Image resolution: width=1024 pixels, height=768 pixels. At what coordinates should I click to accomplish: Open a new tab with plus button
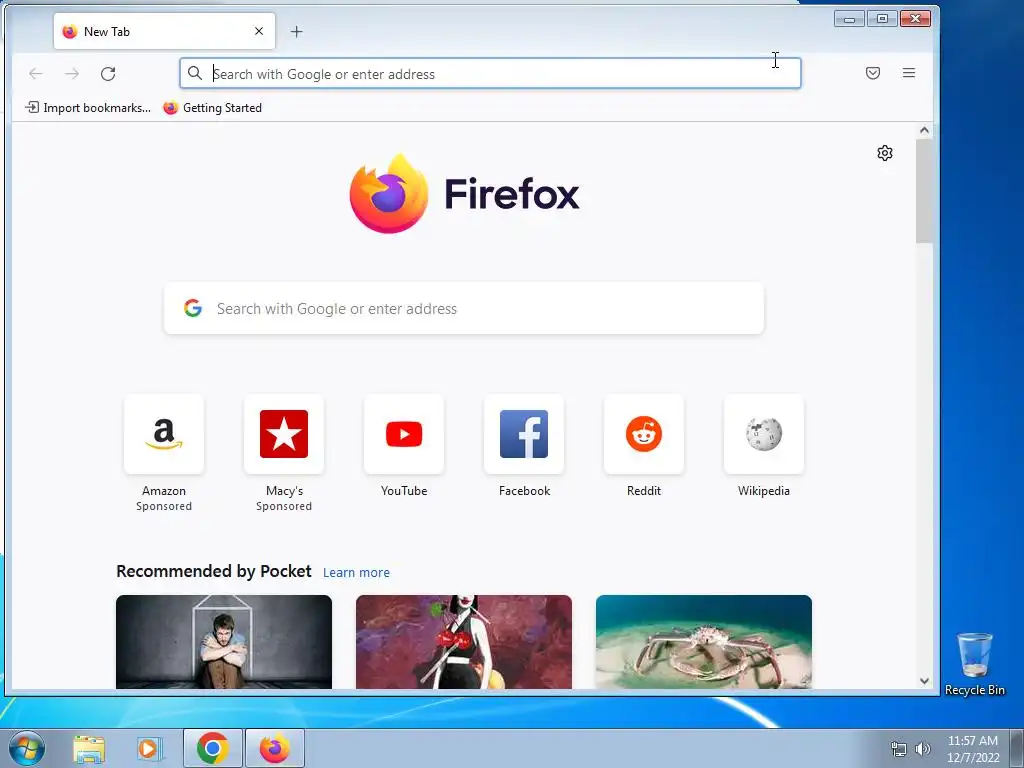(296, 31)
